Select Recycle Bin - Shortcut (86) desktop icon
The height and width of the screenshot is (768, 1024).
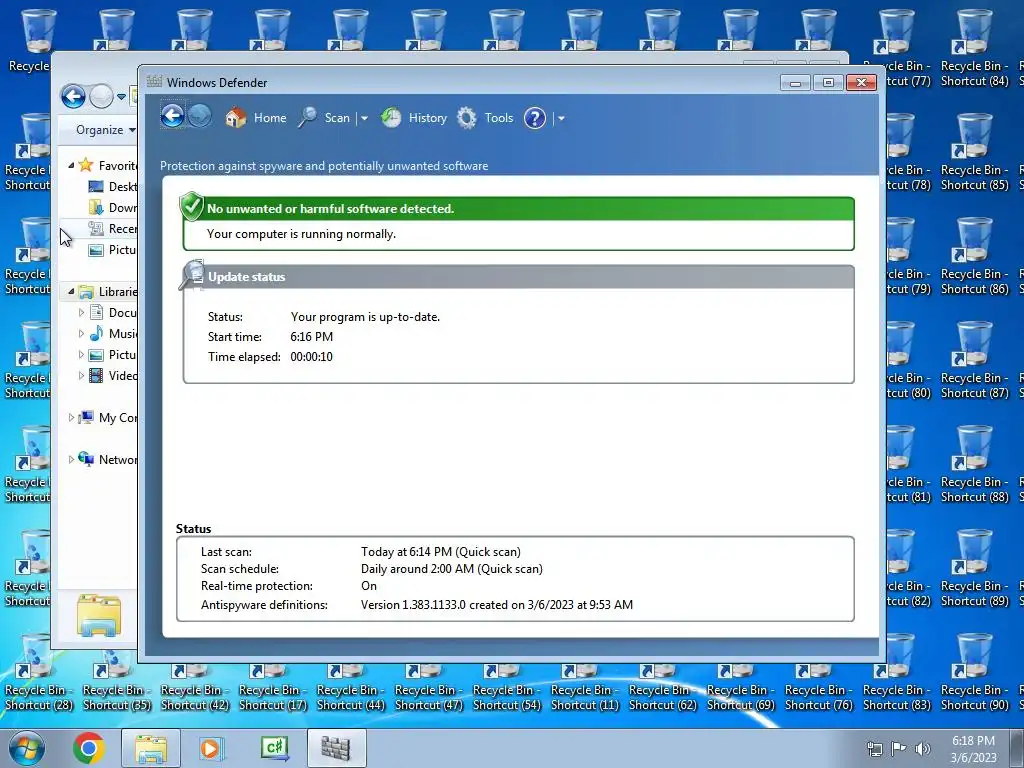point(974,257)
